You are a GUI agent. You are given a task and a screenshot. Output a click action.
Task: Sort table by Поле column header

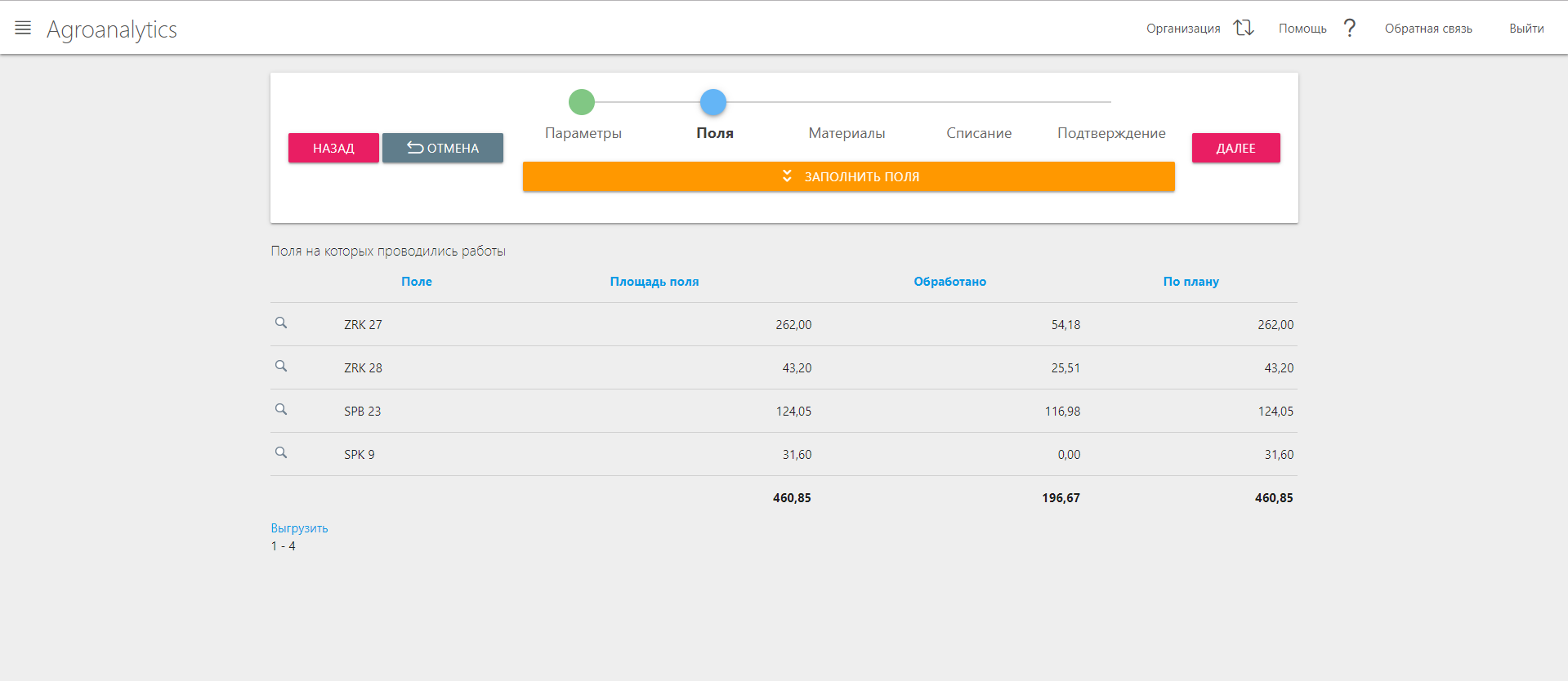click(416, 282)
